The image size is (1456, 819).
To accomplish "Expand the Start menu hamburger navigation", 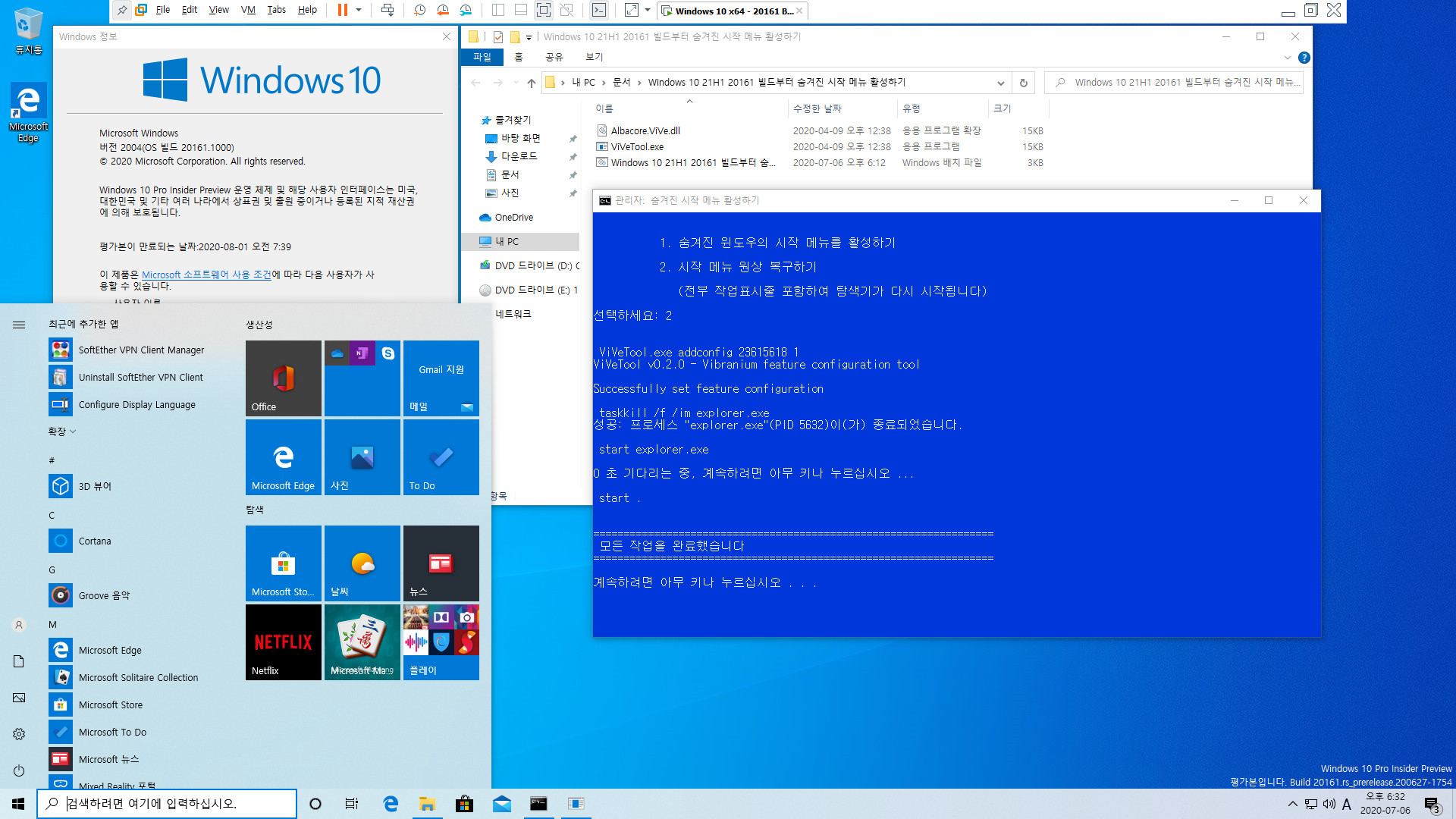I will [19, 325].
